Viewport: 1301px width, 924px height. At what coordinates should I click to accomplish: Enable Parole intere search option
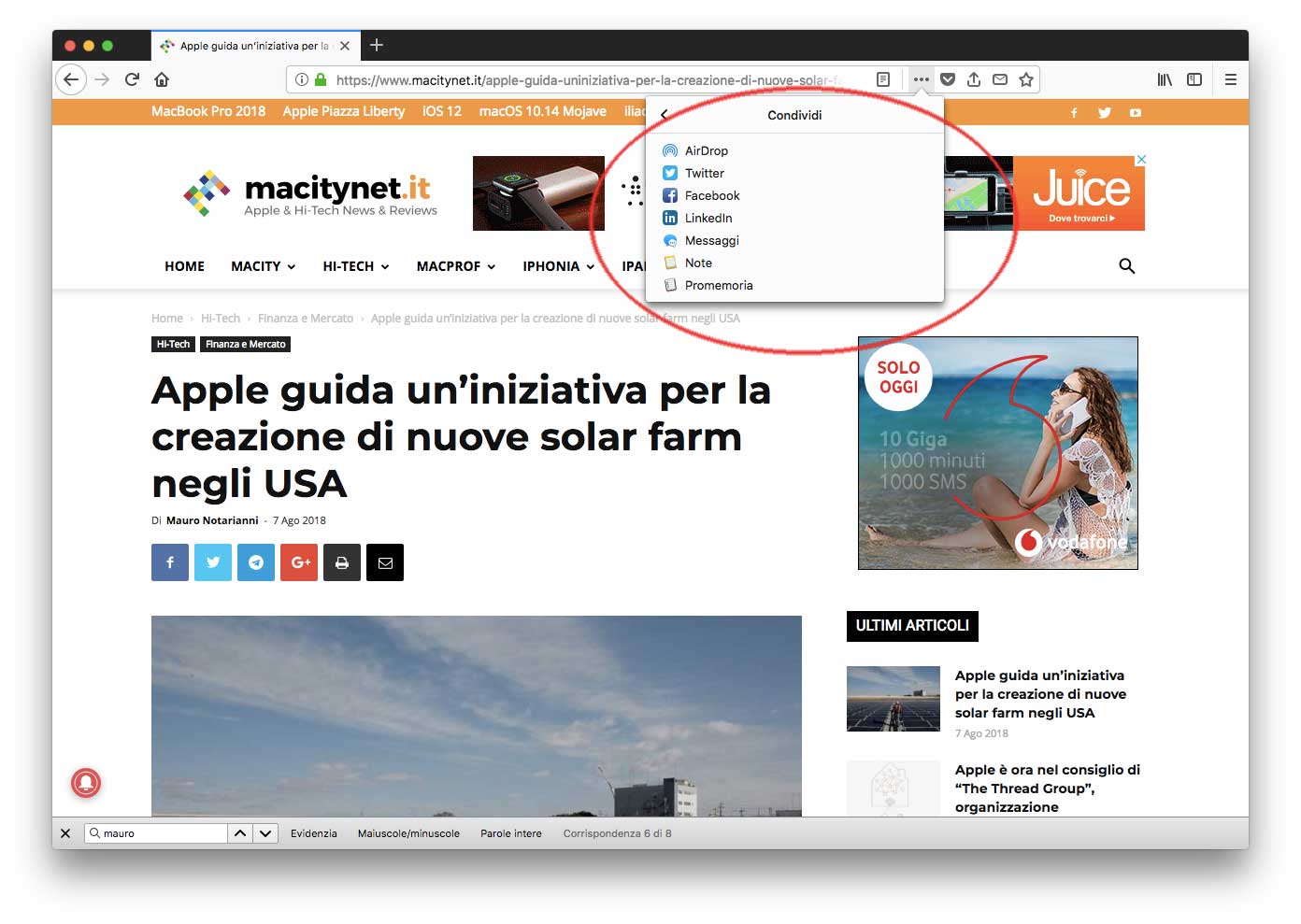[510, 832]
